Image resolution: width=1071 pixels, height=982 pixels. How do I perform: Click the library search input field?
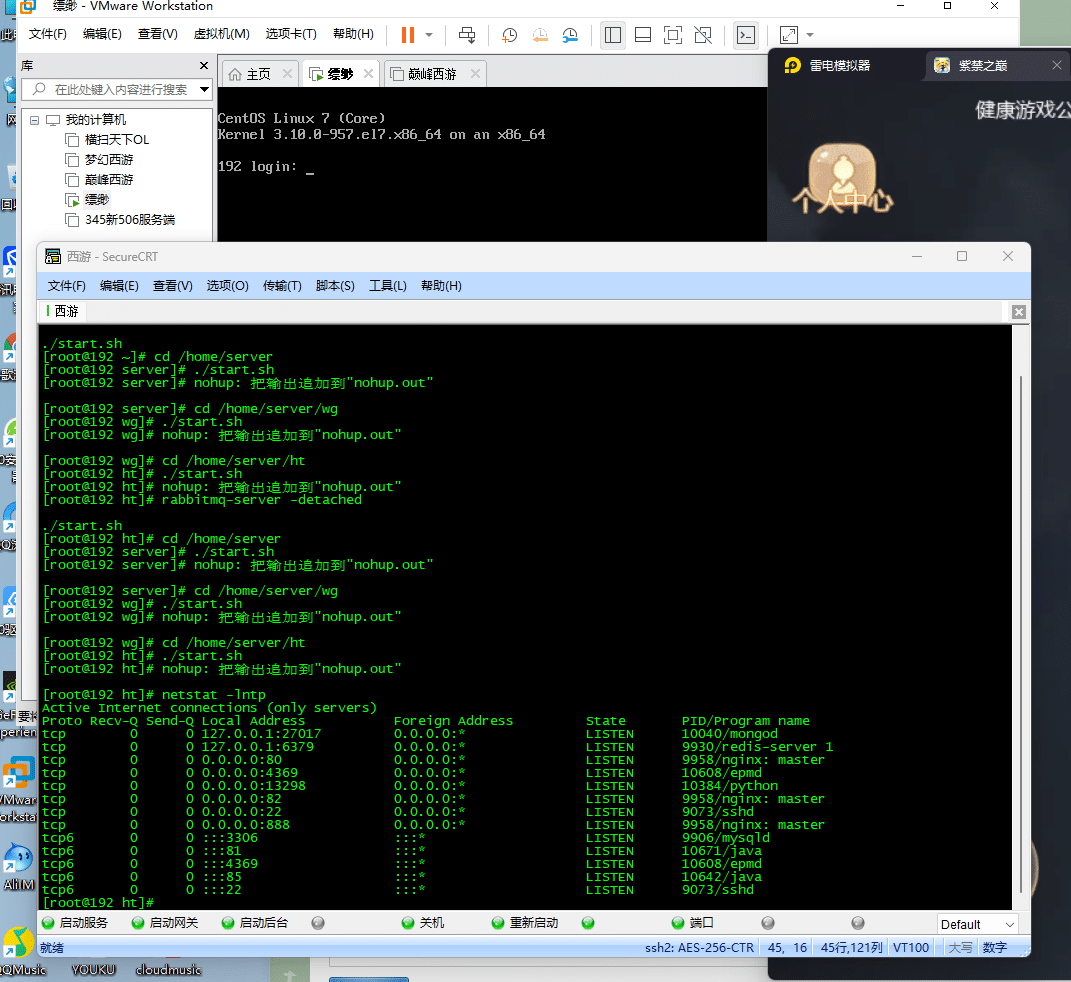click(x=120, y=90)
